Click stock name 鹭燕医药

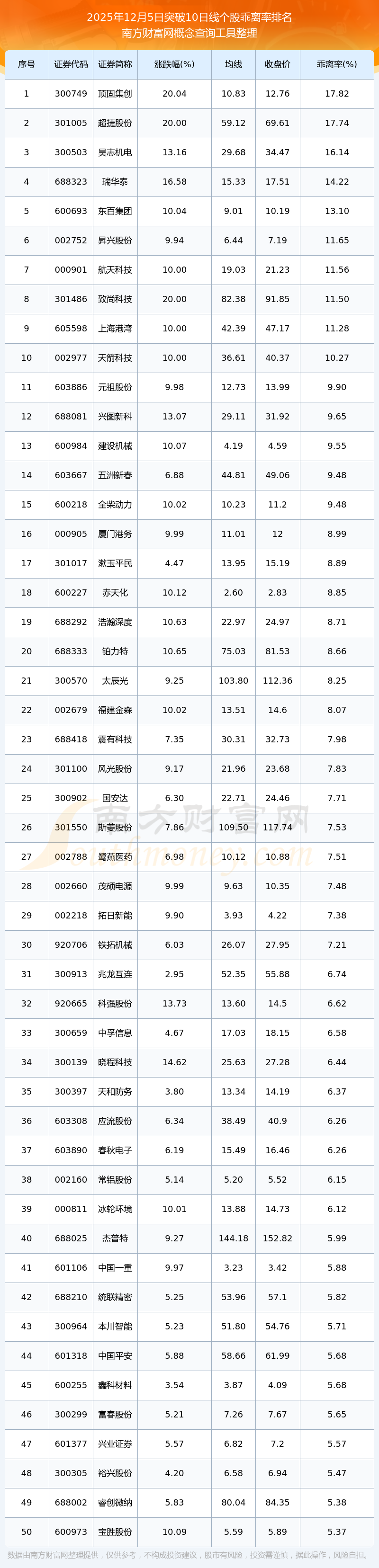point(115,856)
